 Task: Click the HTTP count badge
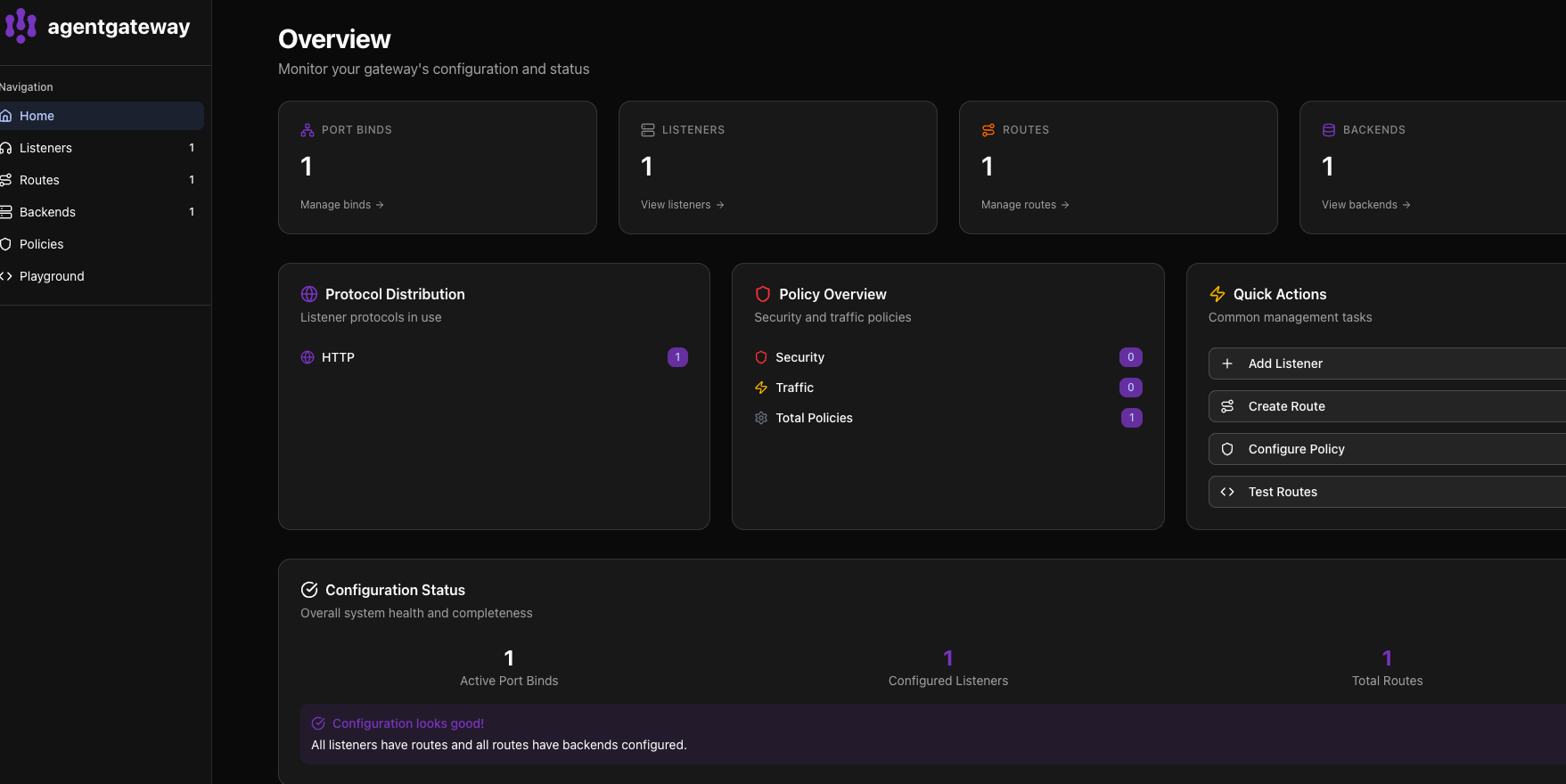pyautogui.click(x=677, y=357)
